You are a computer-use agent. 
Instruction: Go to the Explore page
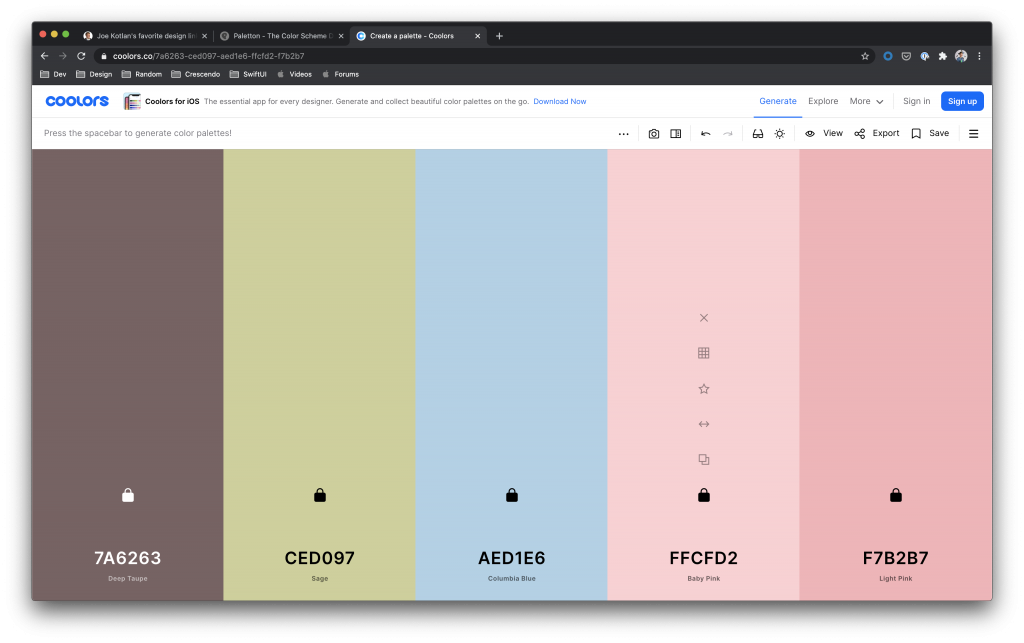click(x=823, y=101)
